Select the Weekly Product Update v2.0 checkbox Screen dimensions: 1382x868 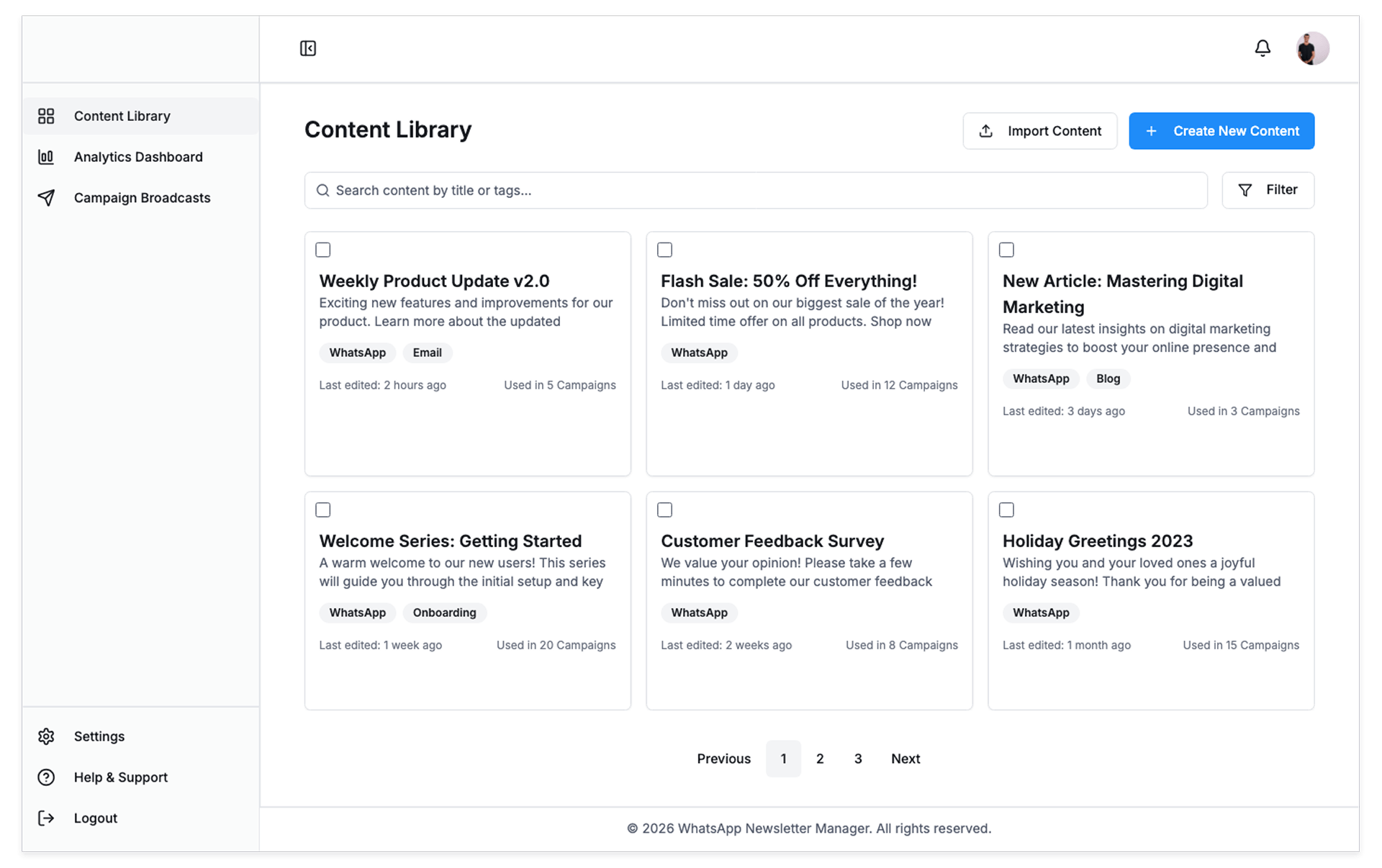point(323,250)
